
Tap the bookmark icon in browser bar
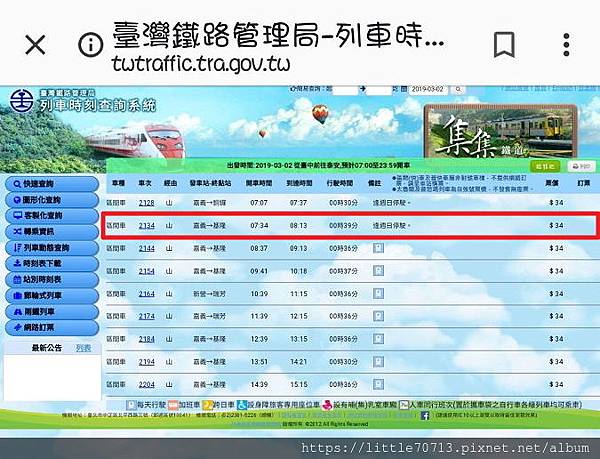click(504, 45)
